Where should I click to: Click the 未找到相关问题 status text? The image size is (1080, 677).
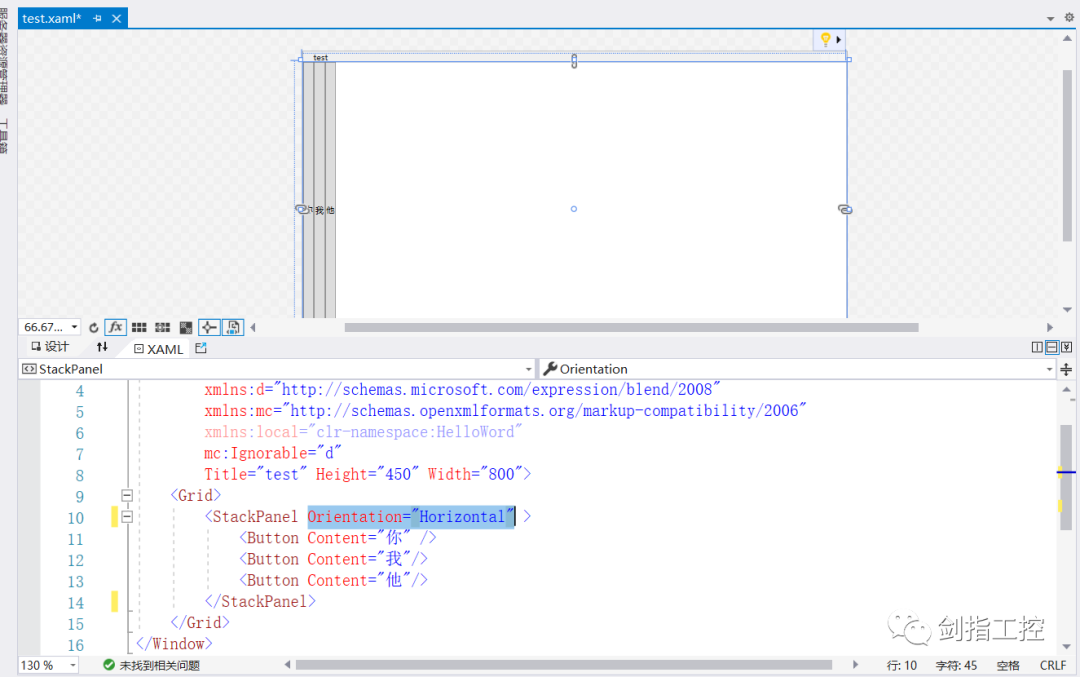159,665
